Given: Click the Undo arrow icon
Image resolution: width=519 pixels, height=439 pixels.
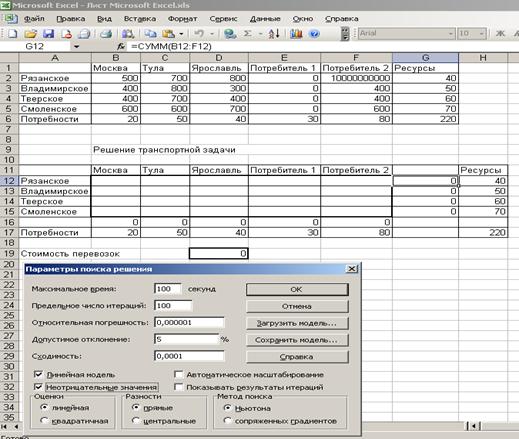Looking at the screenshot, I should pos(199,33).
